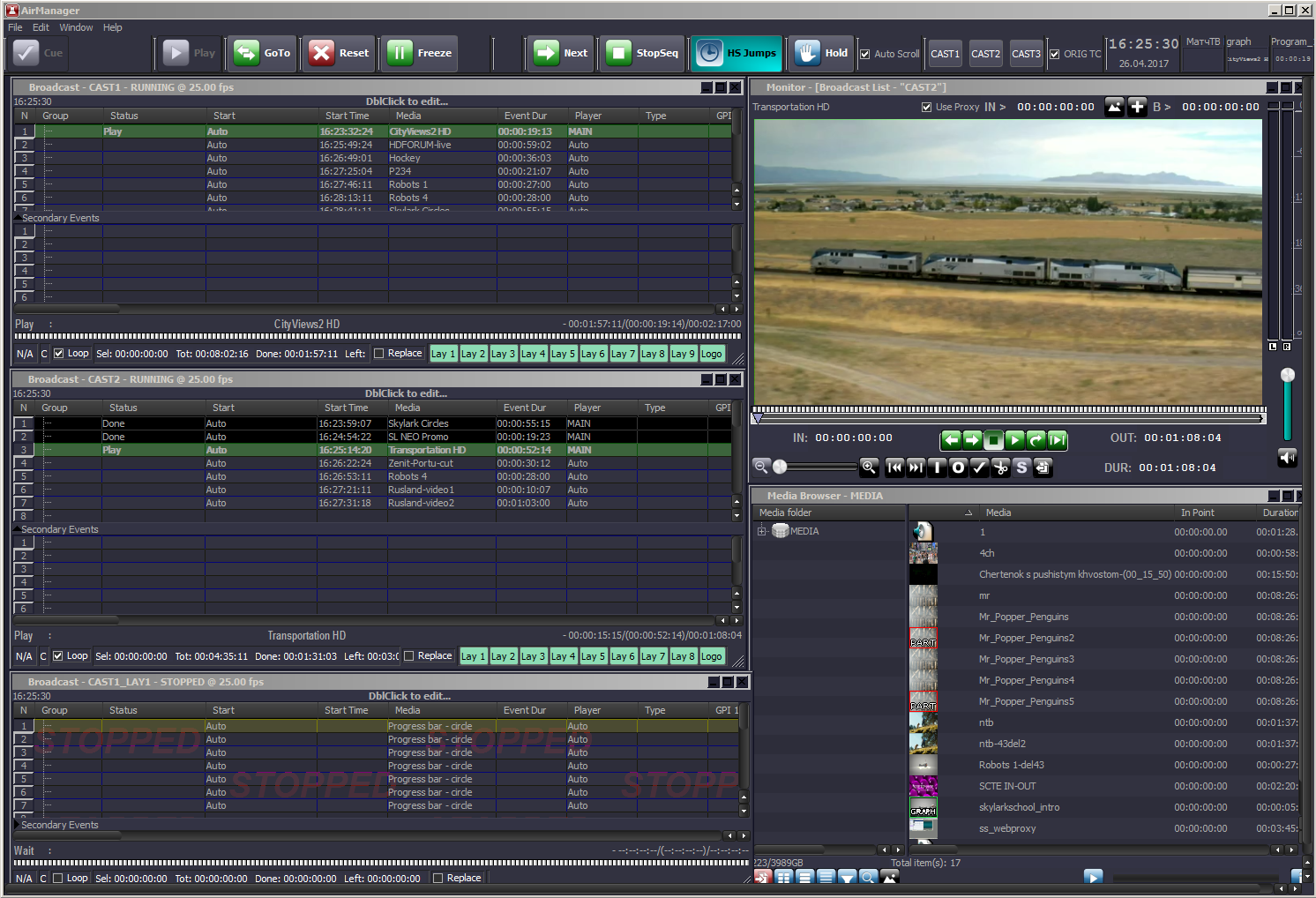Collapse Secondary Events in CAST1 panel
The width and height of the screenshot is (1316, 898).
pyautogui.click(x=17, y=218)
